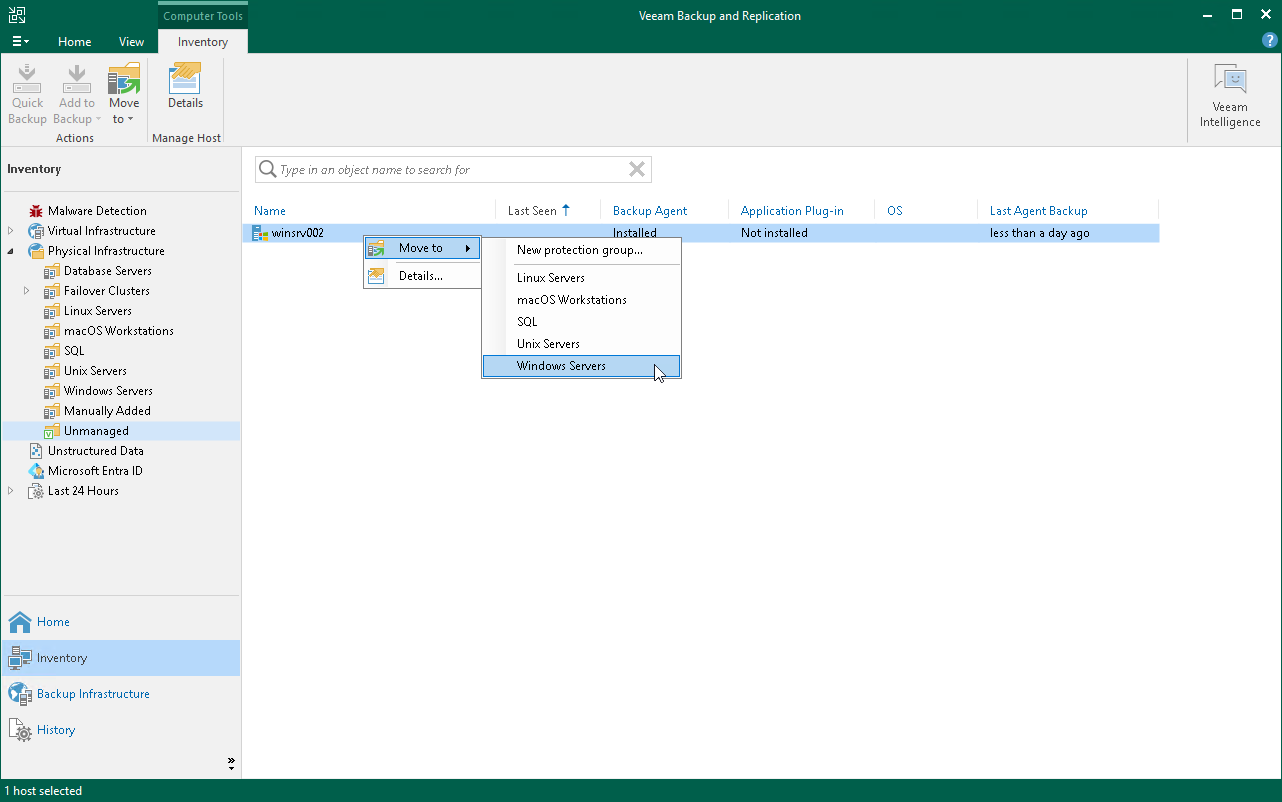Click the 1 host selected status text
This screenshot has height=802, width=1282.
43,791
